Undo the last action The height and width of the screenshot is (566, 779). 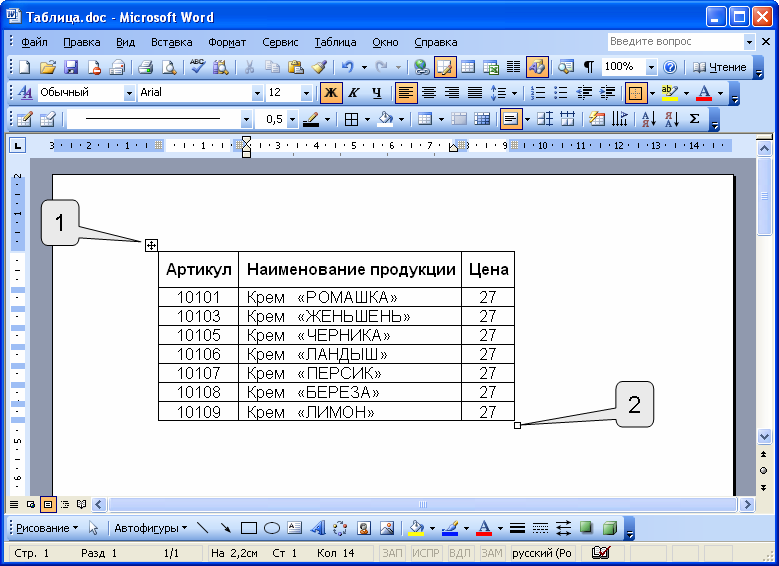[347, 67]
